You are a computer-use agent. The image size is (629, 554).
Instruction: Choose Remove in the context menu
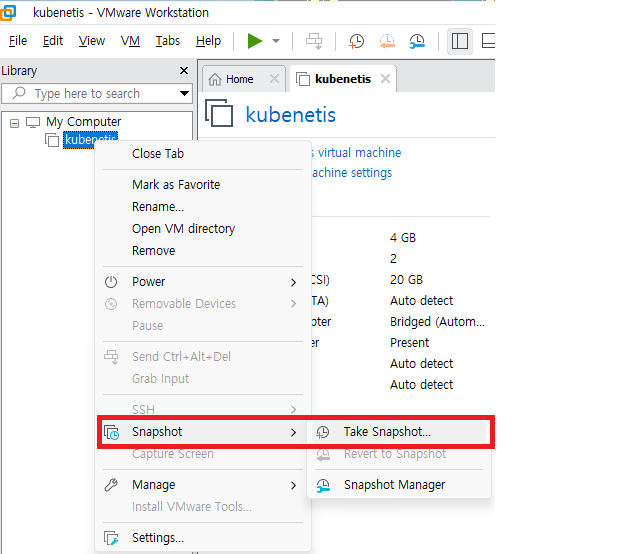coord(154,251)
